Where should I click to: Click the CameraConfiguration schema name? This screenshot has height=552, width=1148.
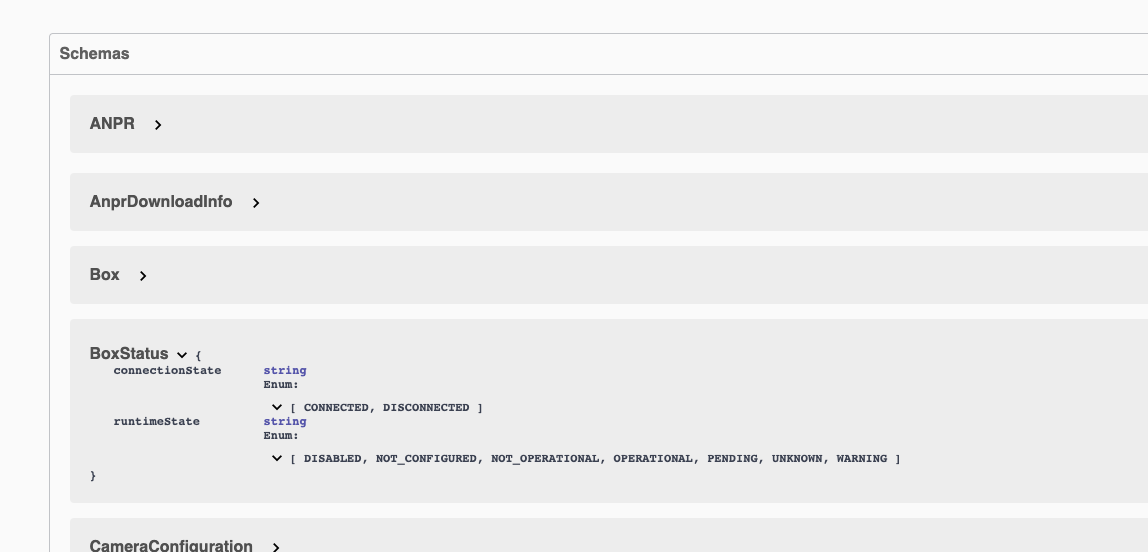(x=171, y=545)
